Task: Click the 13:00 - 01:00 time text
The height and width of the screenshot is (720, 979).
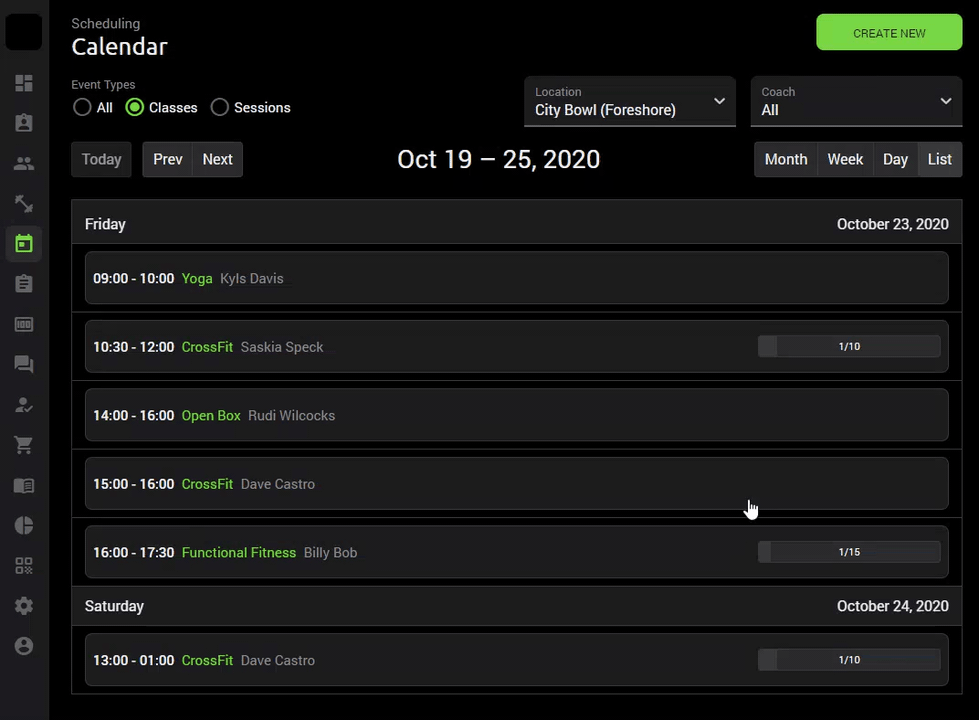Action: click(x=134, y=661)
